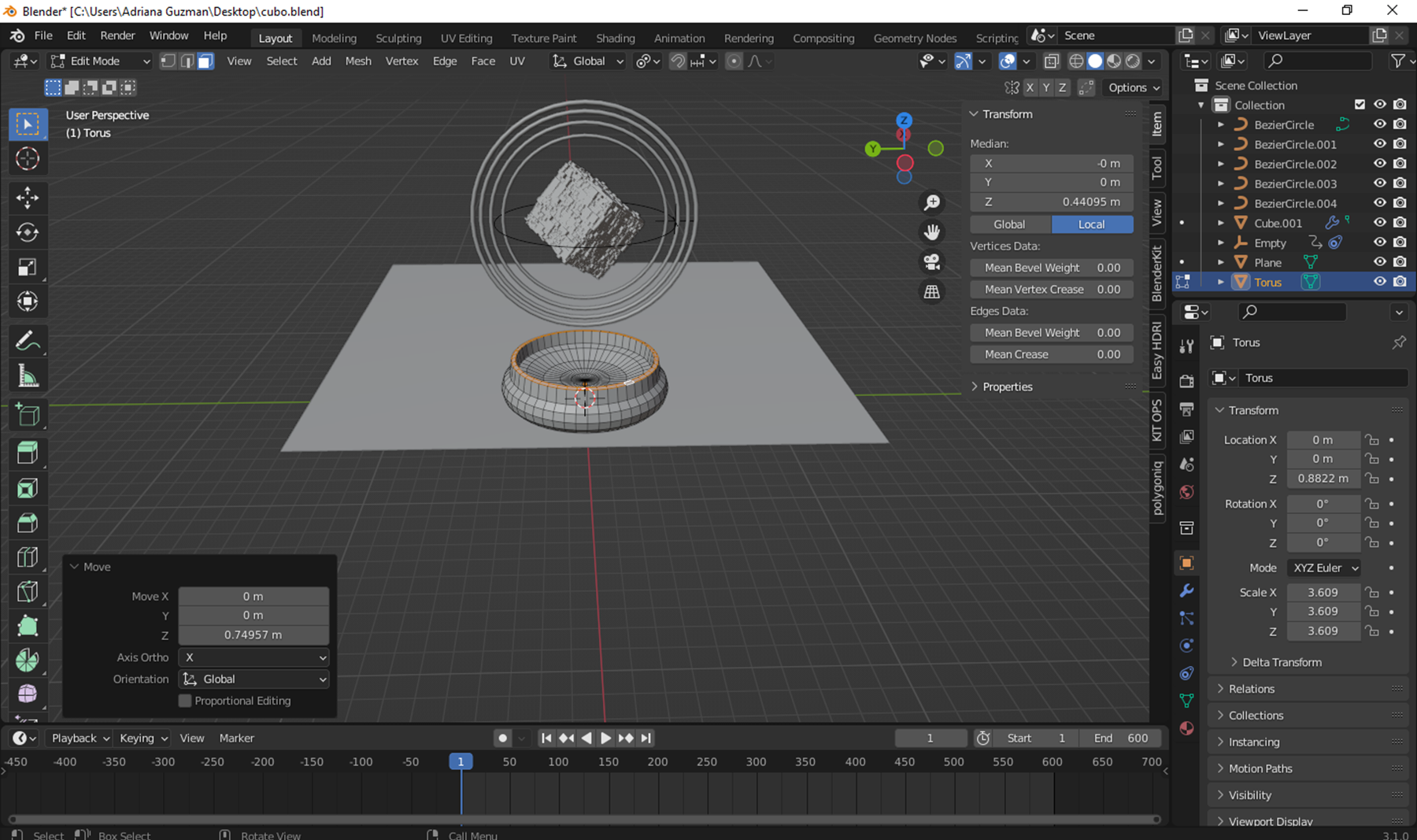This screenshot has height=840, width=1417.
Task: Select the Transform tool
Action: click(28, 302)
